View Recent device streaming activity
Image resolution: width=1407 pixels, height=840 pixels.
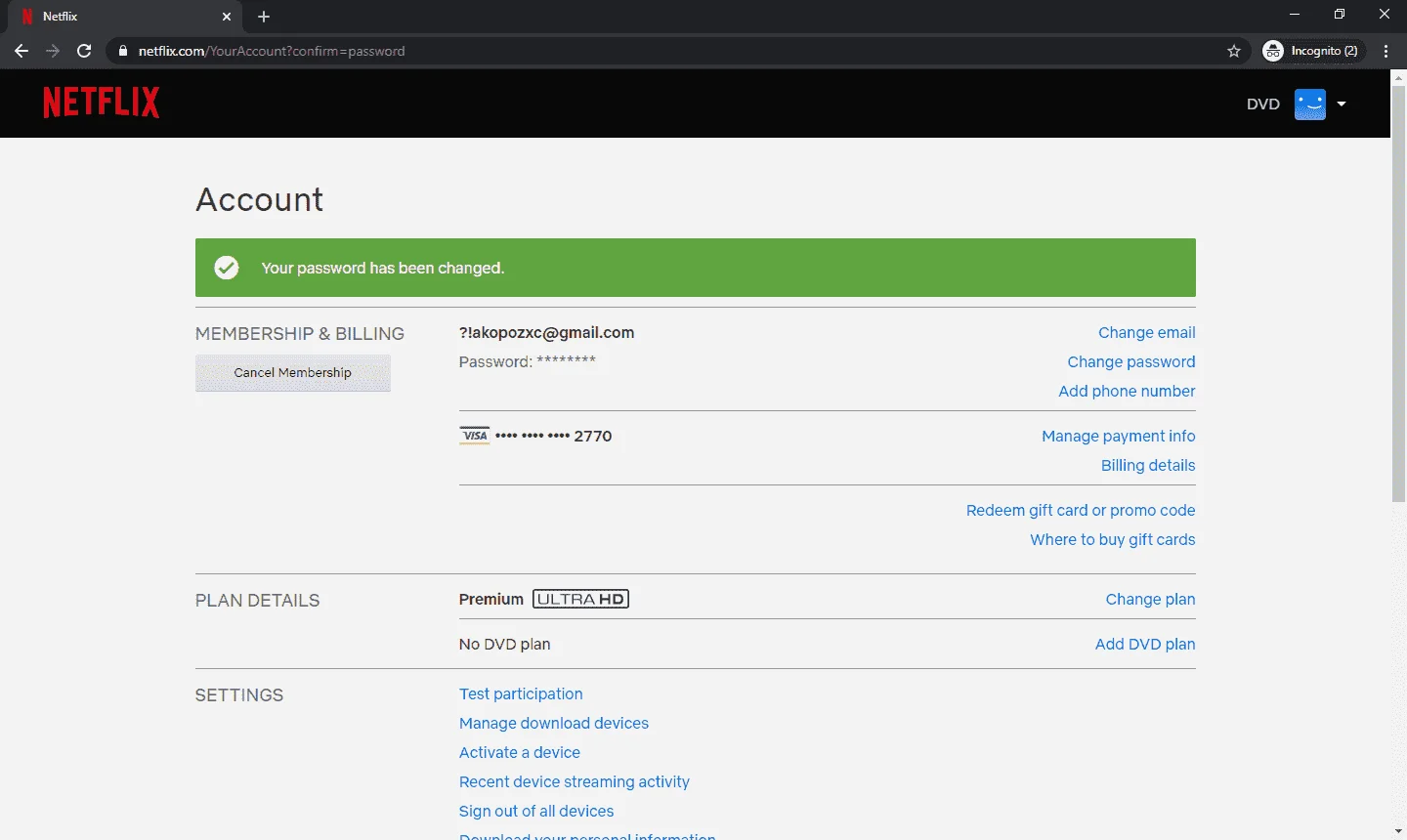pyautogui.click(x=575, y=781)
